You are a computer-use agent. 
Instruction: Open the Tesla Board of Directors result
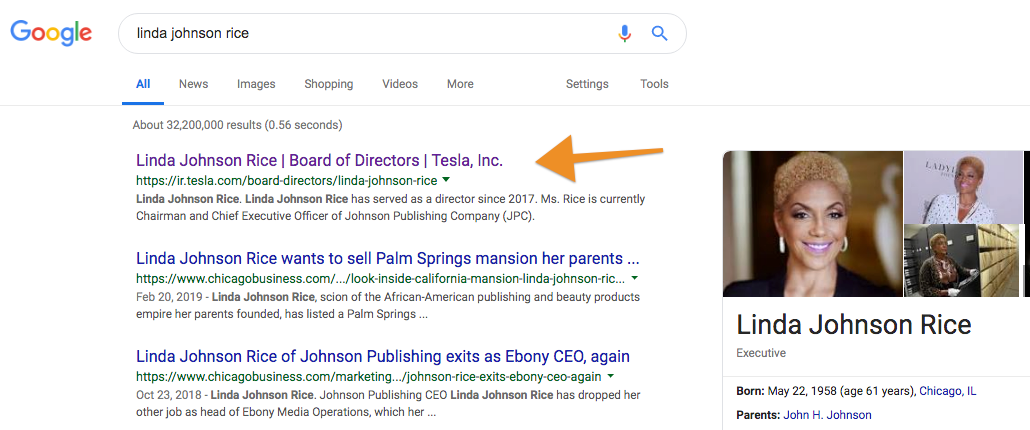click(x=319, y=160)
